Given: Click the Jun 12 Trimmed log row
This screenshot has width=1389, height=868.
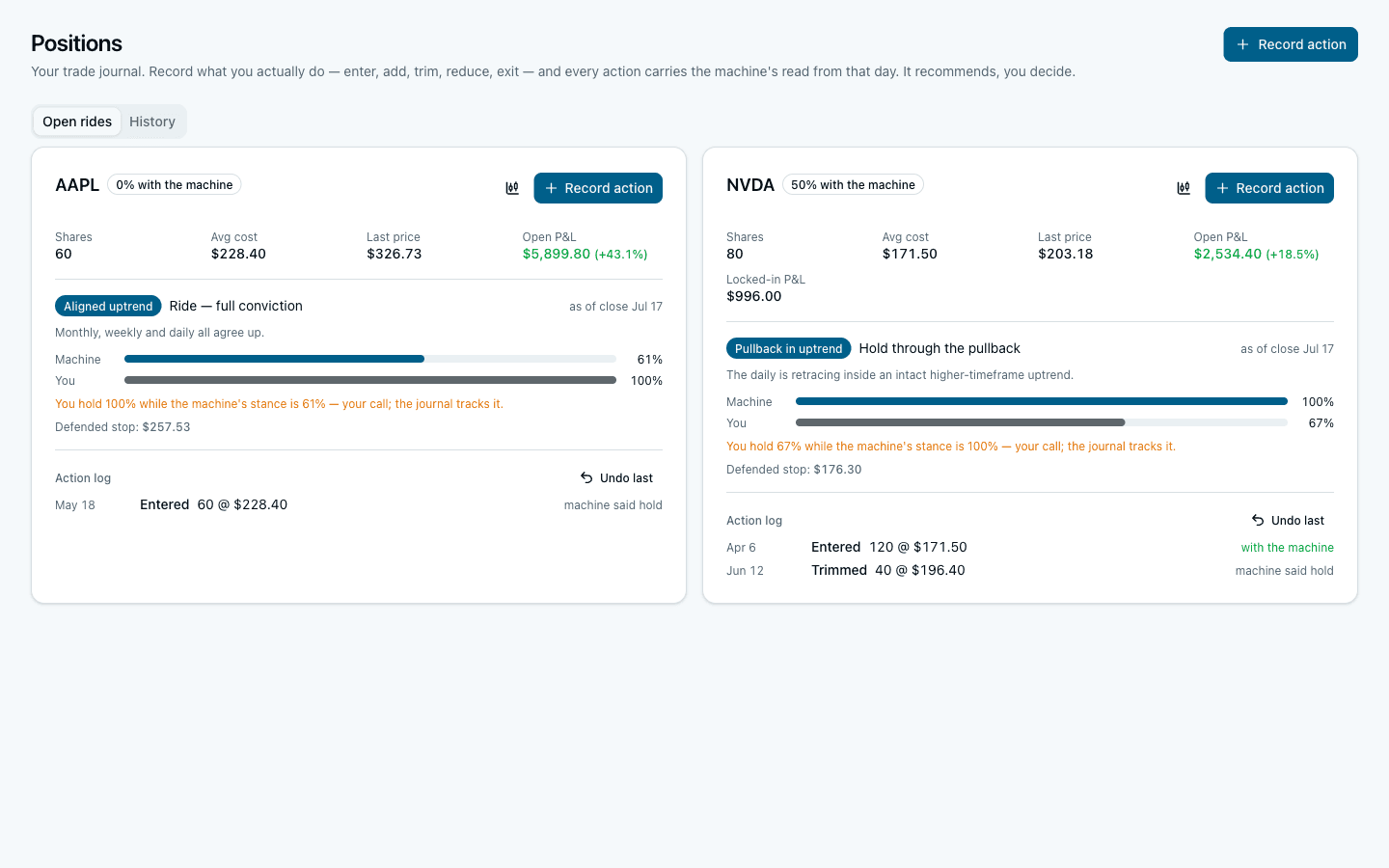Looking at the screenshot, I should 1030,571.
